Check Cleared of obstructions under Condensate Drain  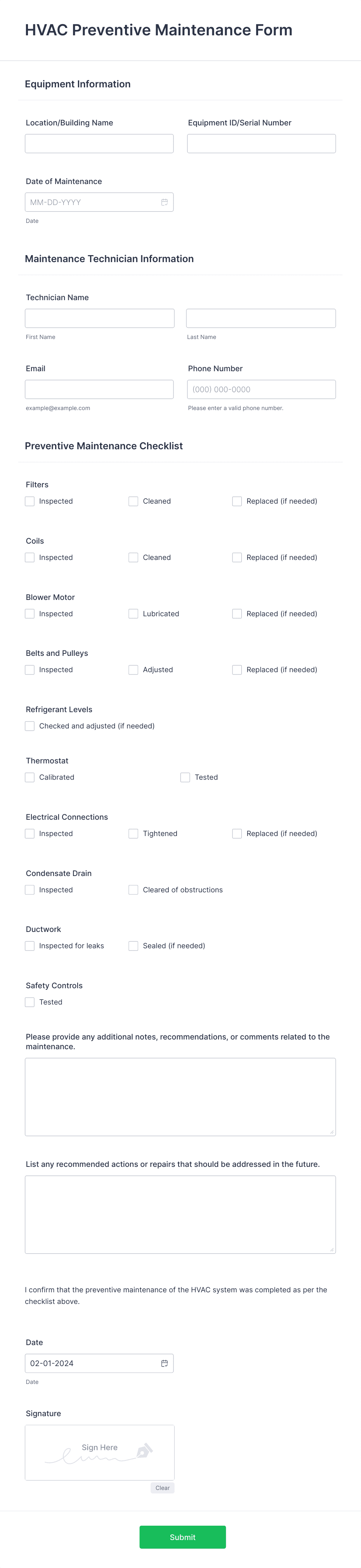133,889
